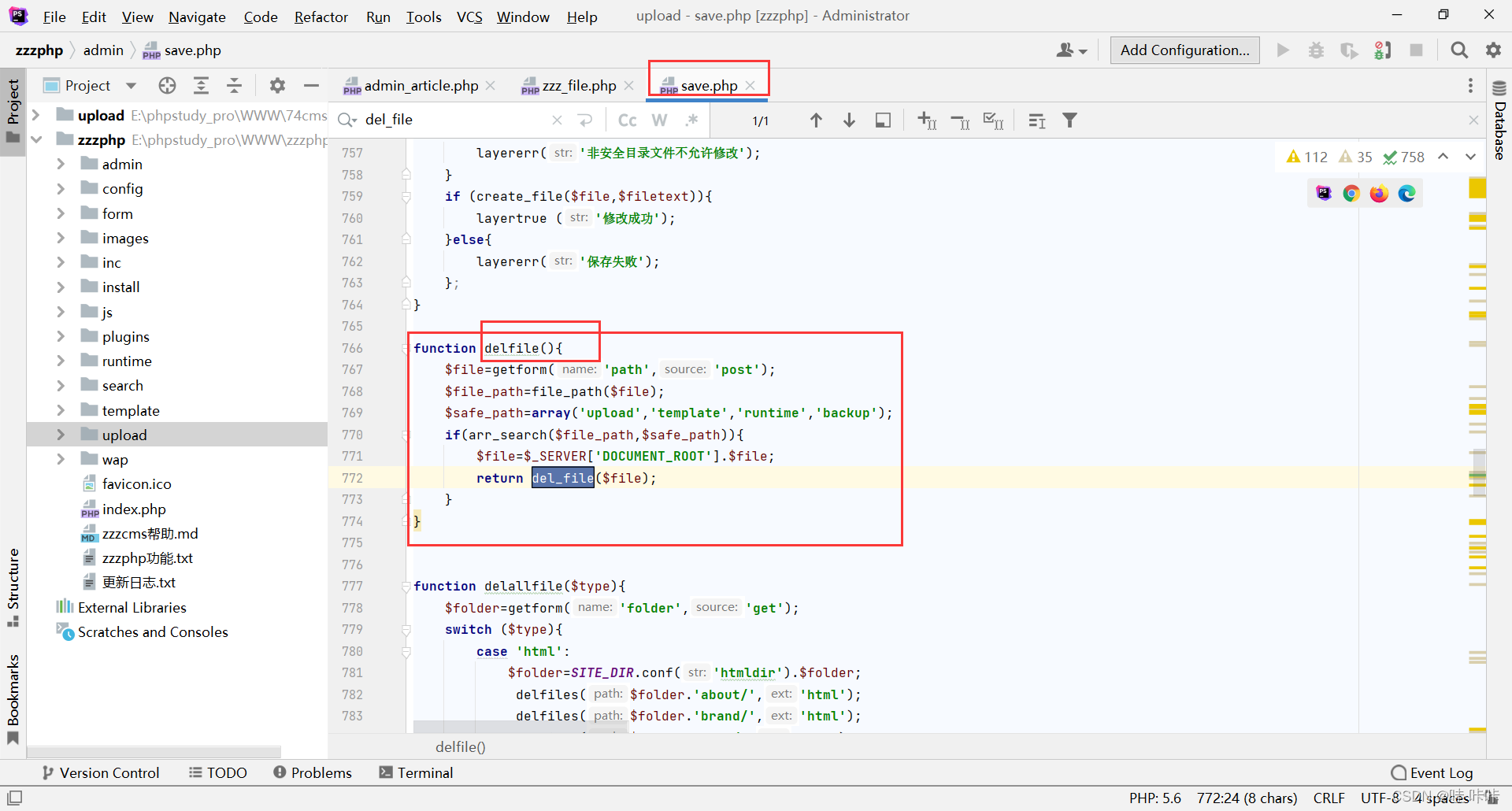Open IDE settings gear top right
Screen dimensions: 1512x811
click(1493, 50)
